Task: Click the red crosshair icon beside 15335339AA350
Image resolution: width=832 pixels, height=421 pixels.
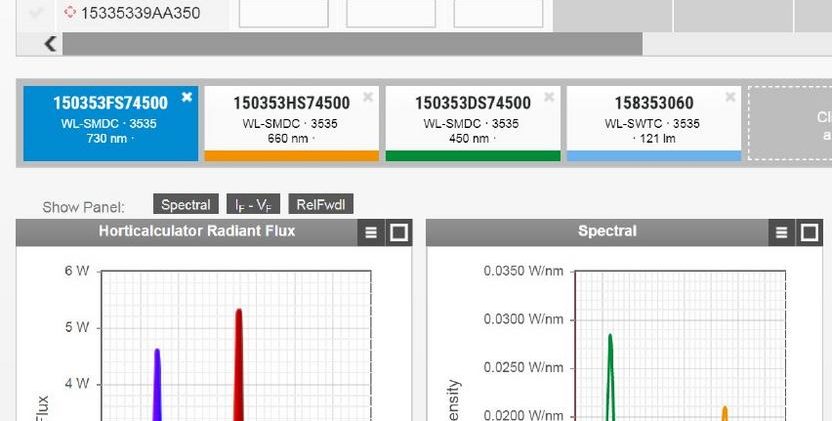Action: [x=70, y=13]
